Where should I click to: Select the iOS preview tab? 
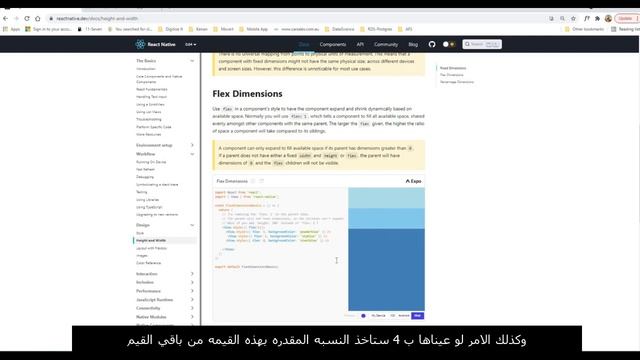tap(393, 316)
